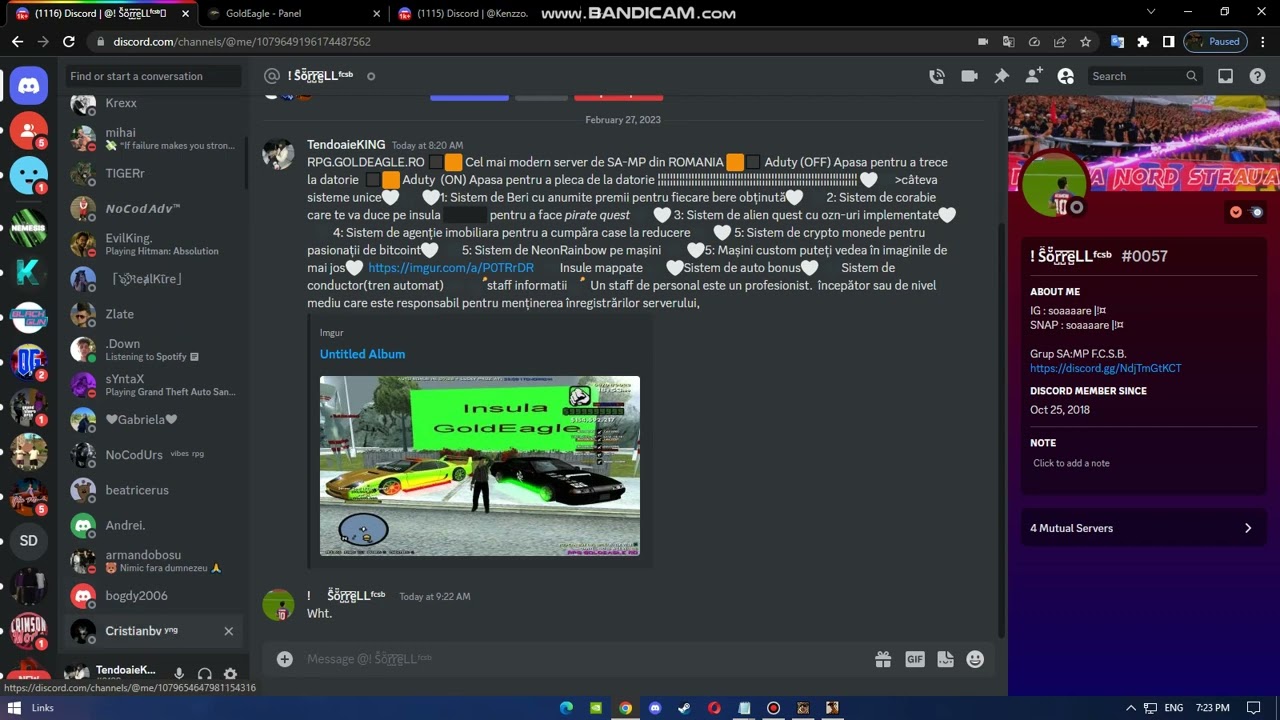Screen dimensions: 1280x720
Task: Hide the user profile panel
Action: pos(1066,76)
